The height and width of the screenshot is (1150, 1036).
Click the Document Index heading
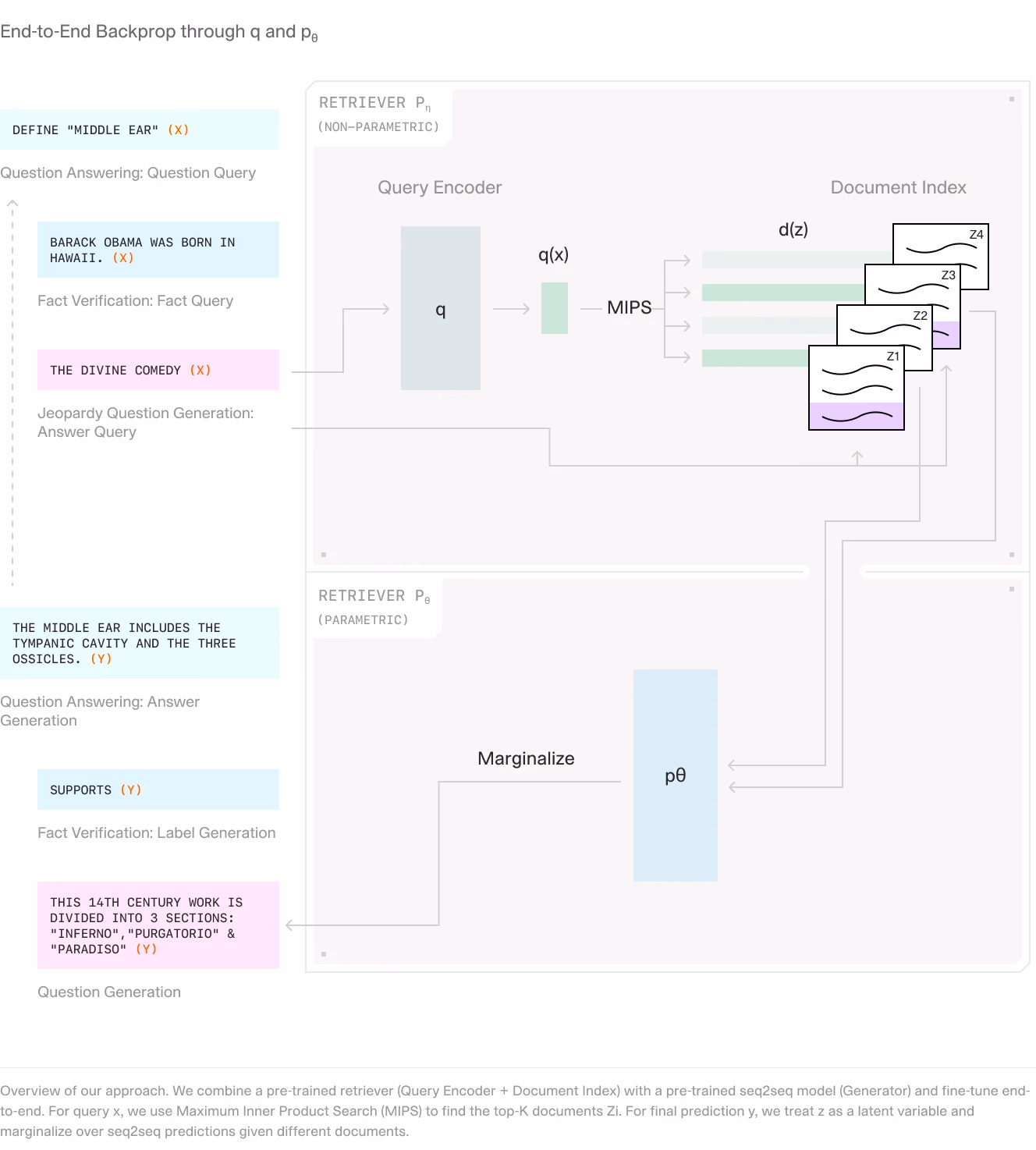coord(899,187)
